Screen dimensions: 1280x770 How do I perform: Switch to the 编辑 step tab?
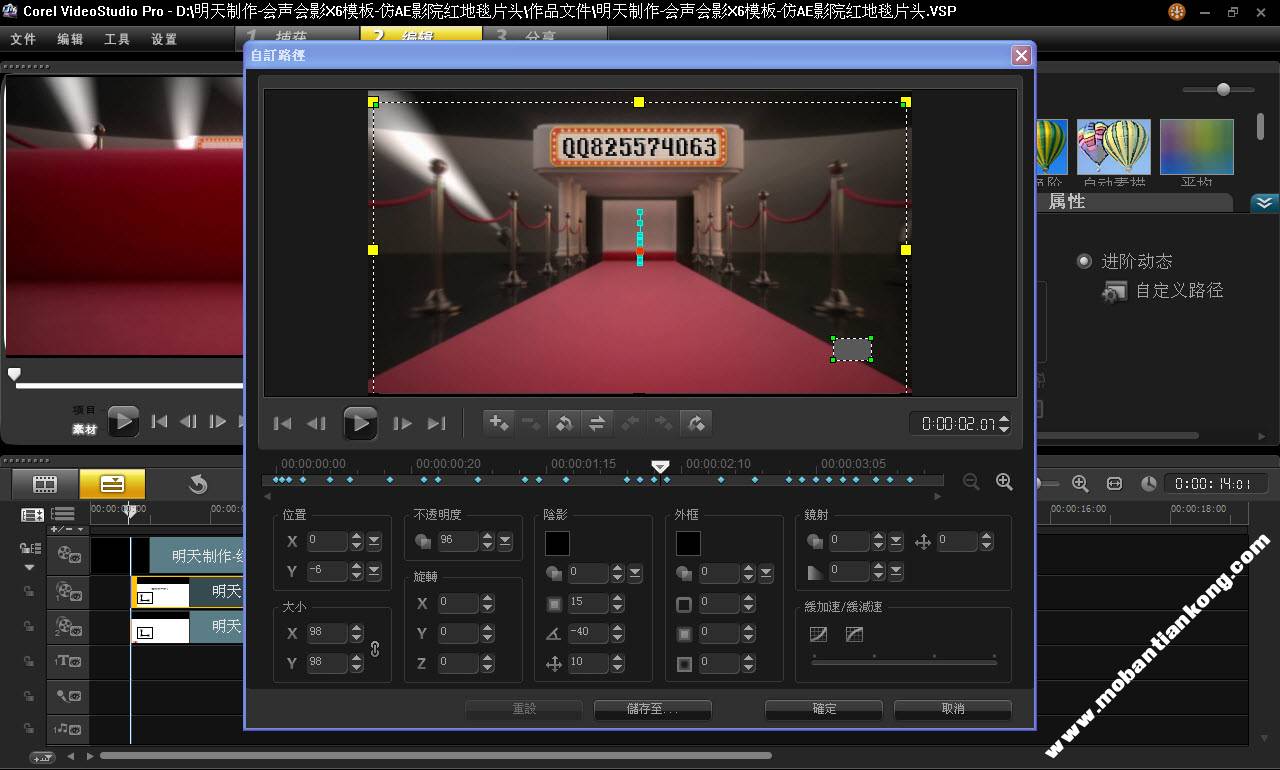pyautogui.click(x=421, y=35)
